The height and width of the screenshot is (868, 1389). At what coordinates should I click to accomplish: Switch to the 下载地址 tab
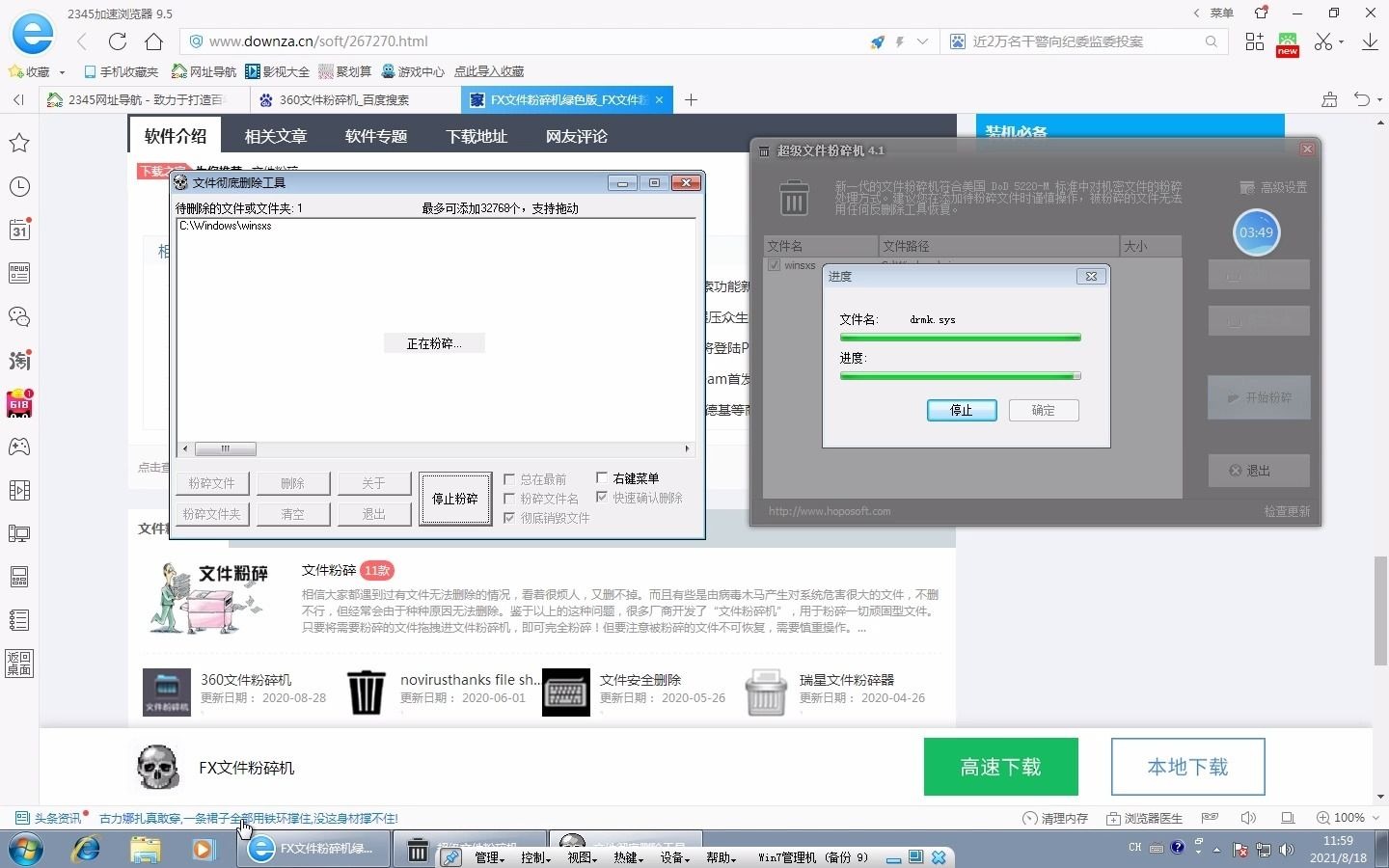(476, 136)
